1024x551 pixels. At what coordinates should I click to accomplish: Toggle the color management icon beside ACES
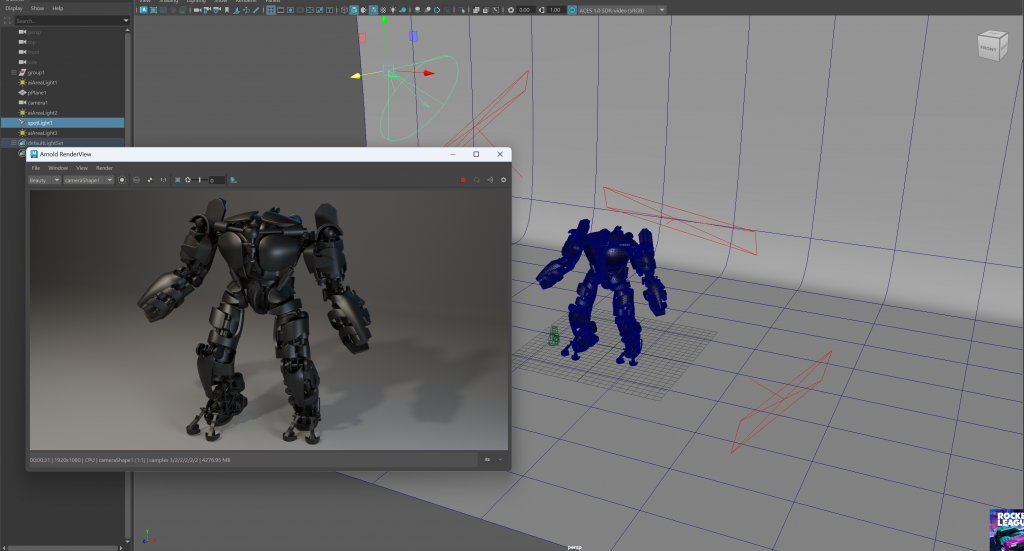pyautogui.click(x=572, y=10)
